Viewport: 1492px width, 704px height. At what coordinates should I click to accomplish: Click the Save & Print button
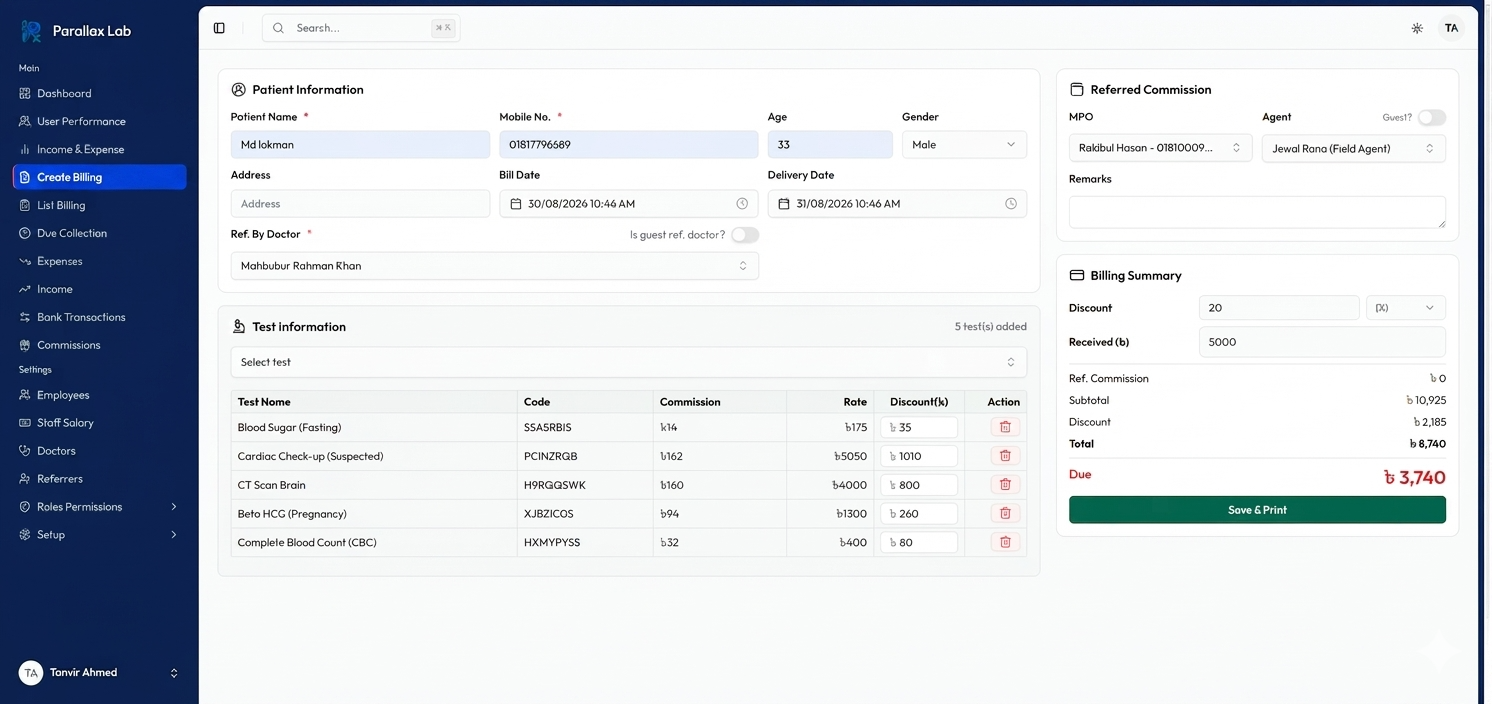tap(1257, 510)
